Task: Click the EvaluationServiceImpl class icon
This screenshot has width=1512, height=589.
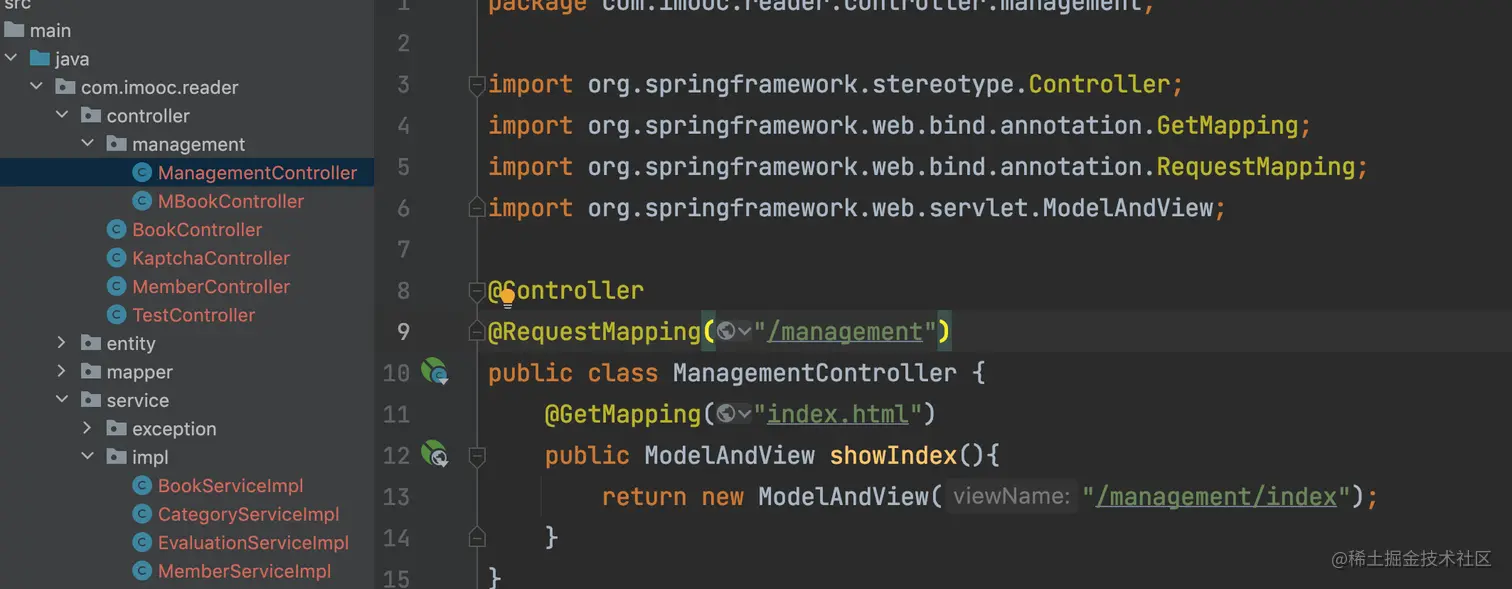Action: [142, 543]
